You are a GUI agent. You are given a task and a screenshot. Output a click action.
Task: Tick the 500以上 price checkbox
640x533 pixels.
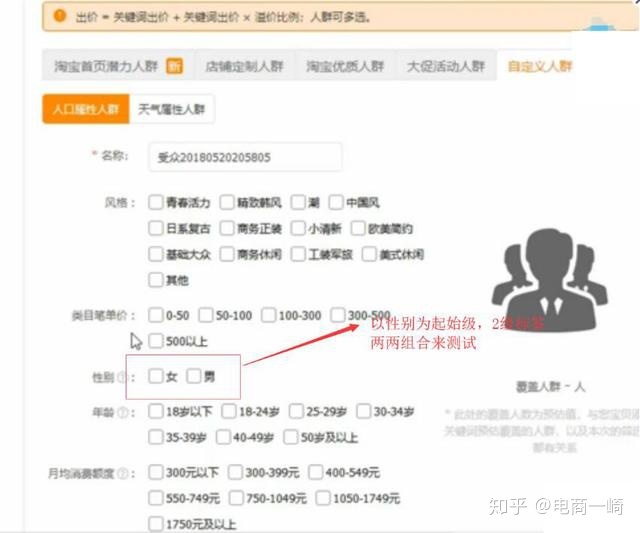(156, 341)
